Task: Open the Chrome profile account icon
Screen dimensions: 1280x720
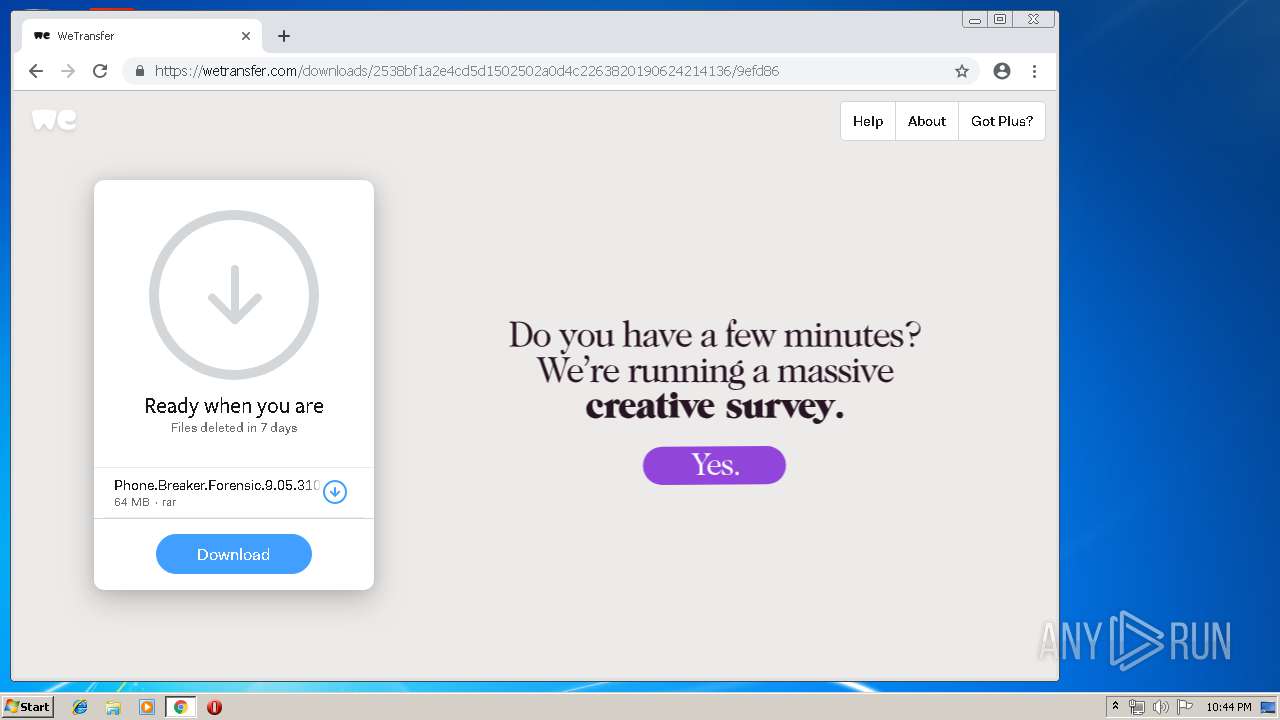Action: [1002, 71]
